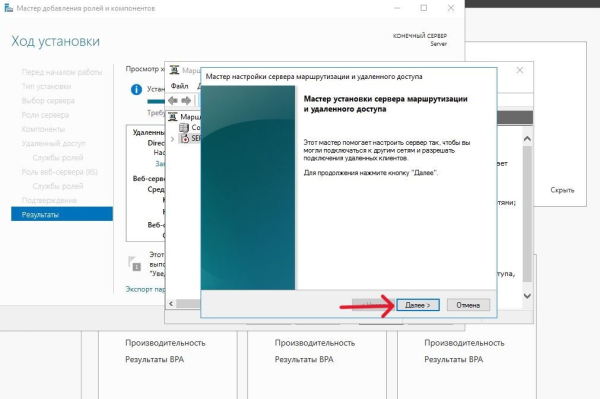This screenshot has width=600, height=399.
Task: Click the notification flag icon
Action: [x=134, y=263]
